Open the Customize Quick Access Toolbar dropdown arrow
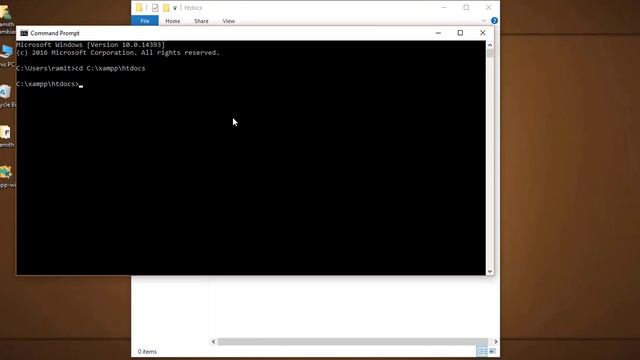 click(x=175, y=8)
